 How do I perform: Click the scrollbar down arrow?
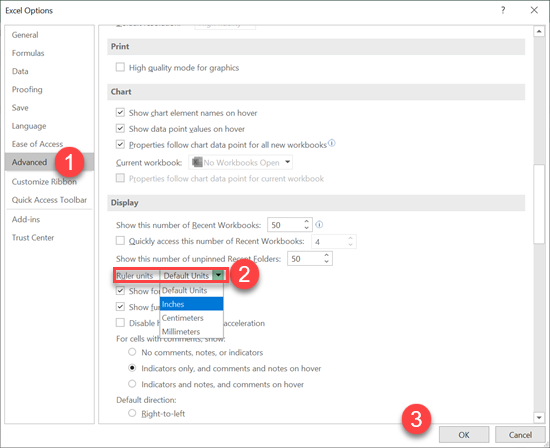[x=539, y=417]
